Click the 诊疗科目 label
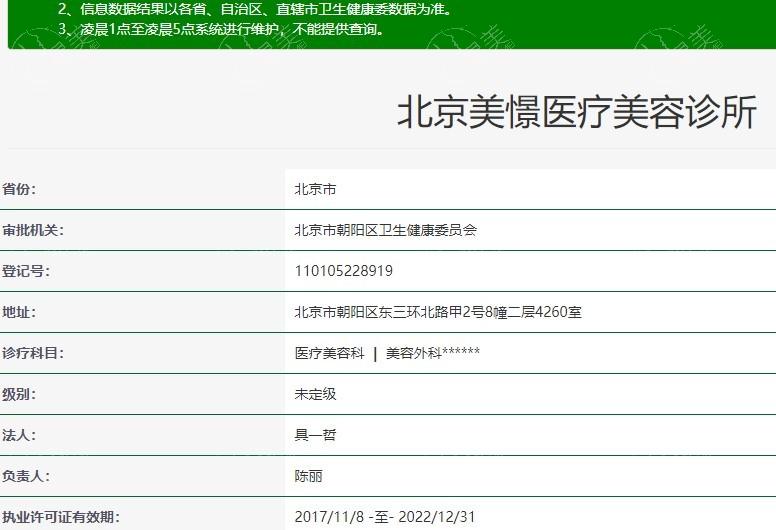 [x=33, y=353]
